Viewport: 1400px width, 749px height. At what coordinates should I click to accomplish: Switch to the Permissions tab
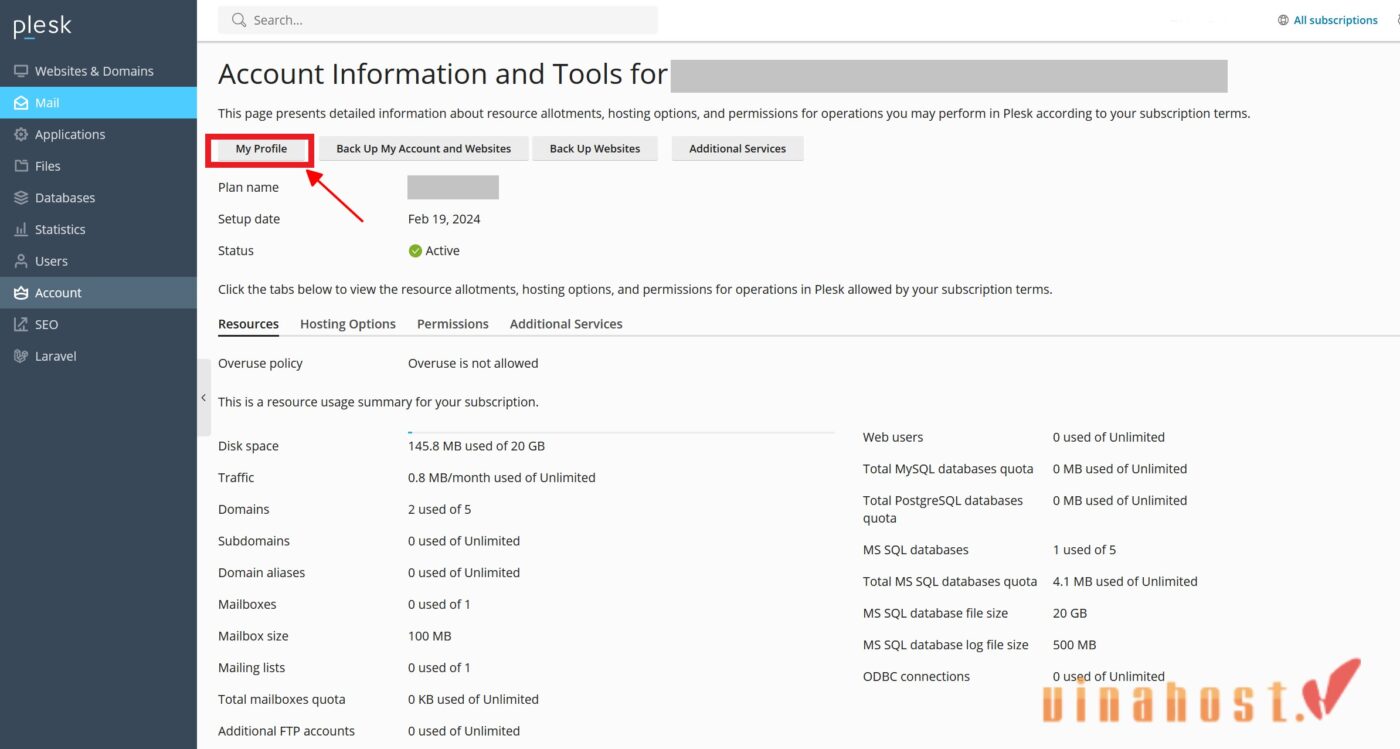pos(452,324)
